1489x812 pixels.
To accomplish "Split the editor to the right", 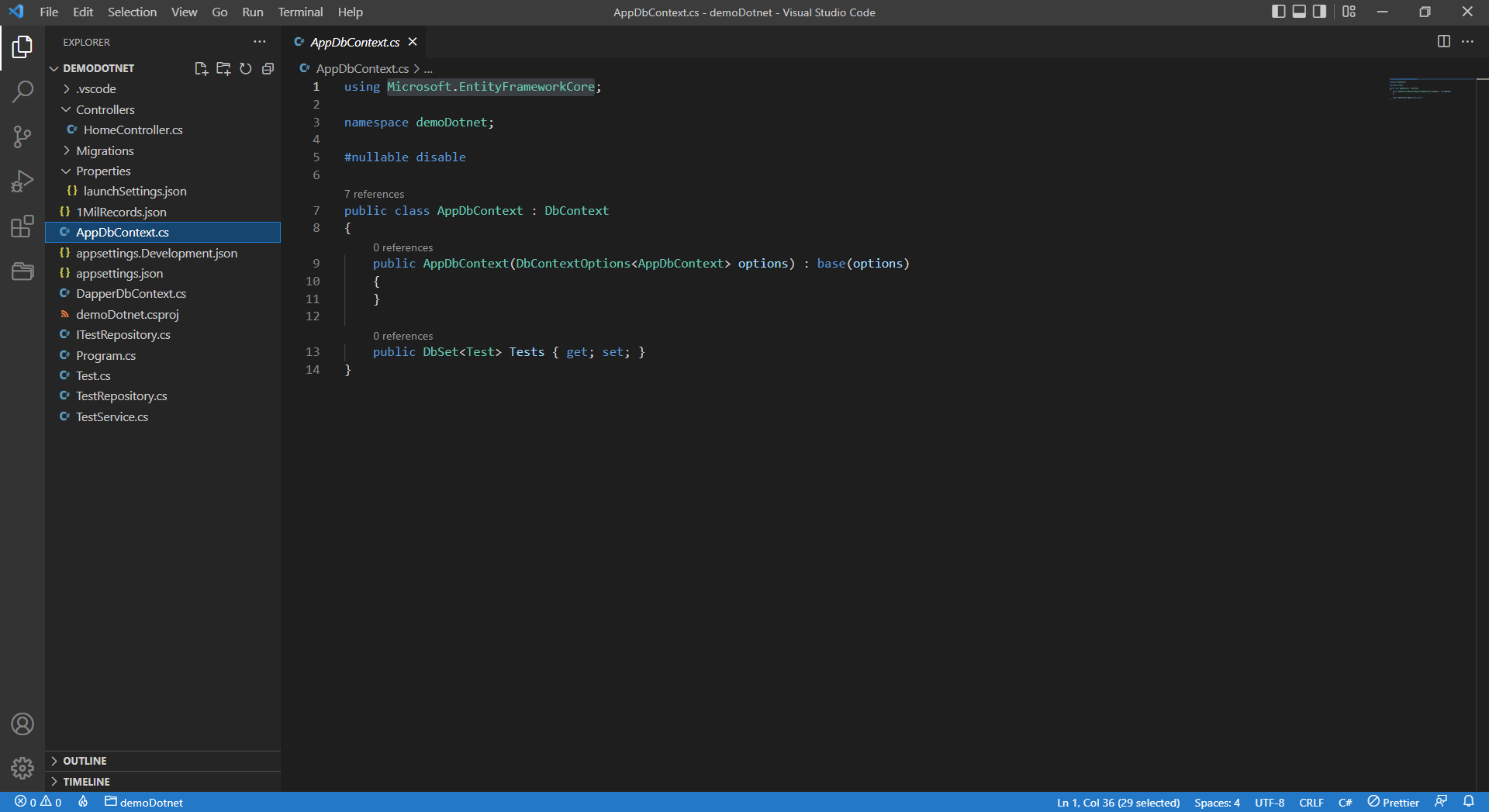I will click(1443, 42).
